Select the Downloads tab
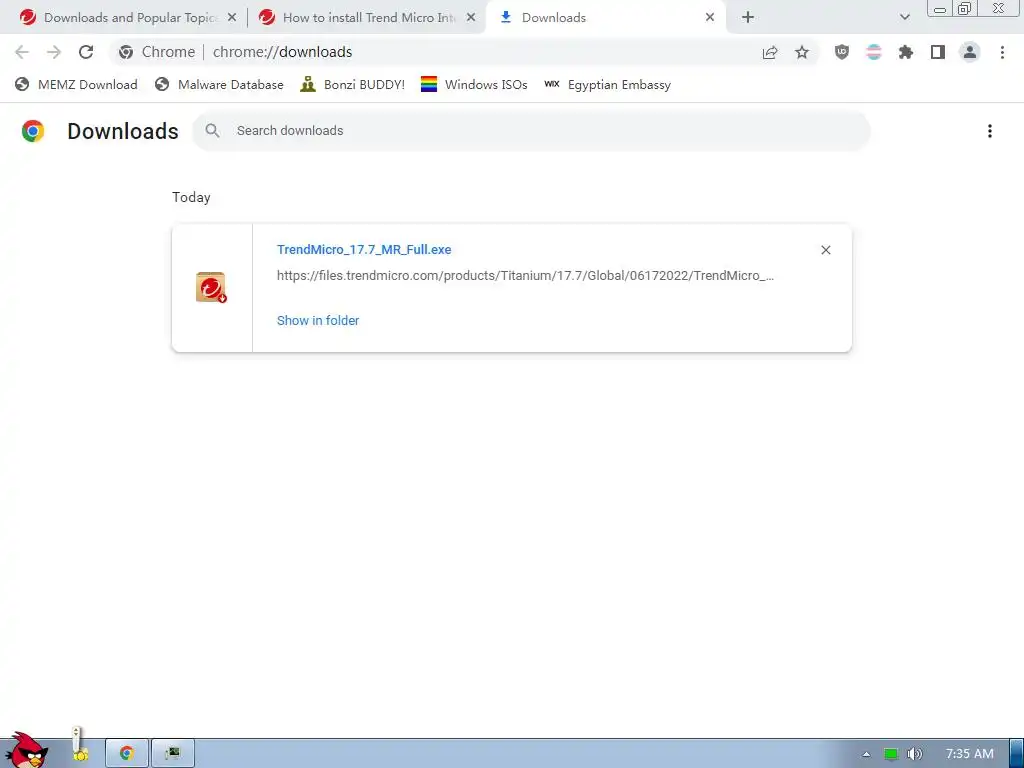The width and height of the screenshot is (1024, 768). (x=604, y=18)
